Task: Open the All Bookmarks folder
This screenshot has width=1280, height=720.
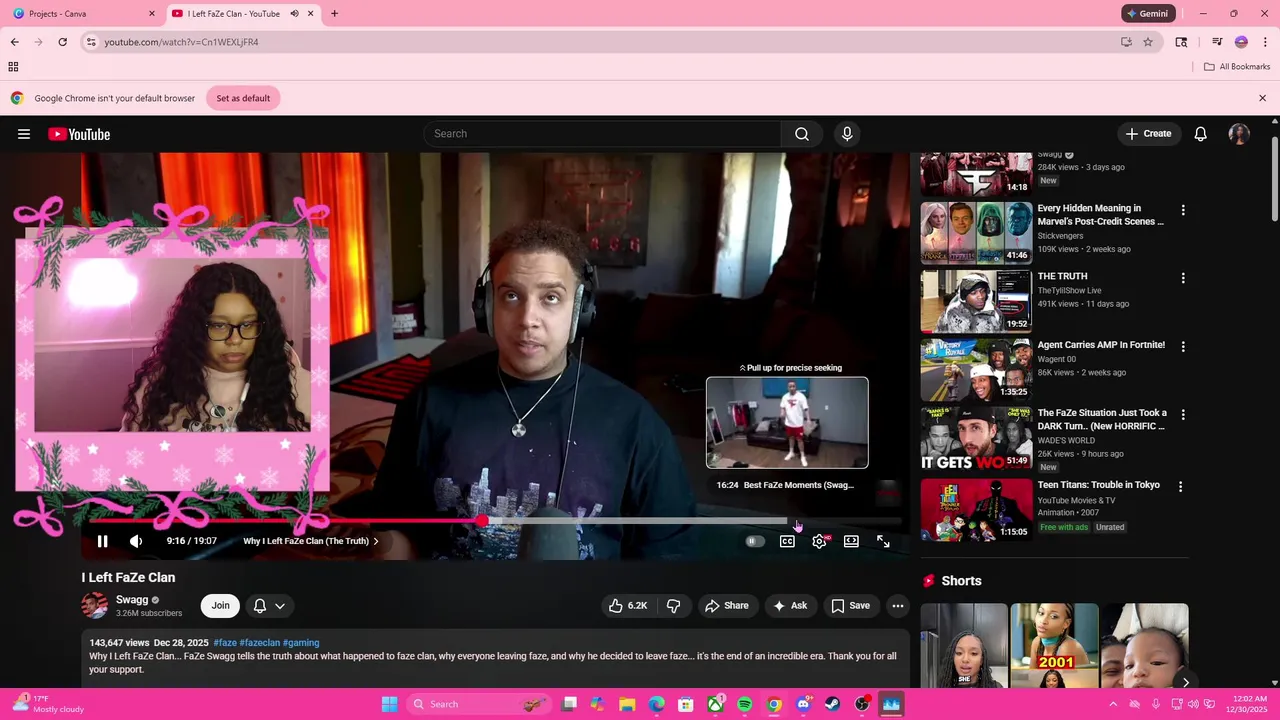Action: [x=1237, y=67]
